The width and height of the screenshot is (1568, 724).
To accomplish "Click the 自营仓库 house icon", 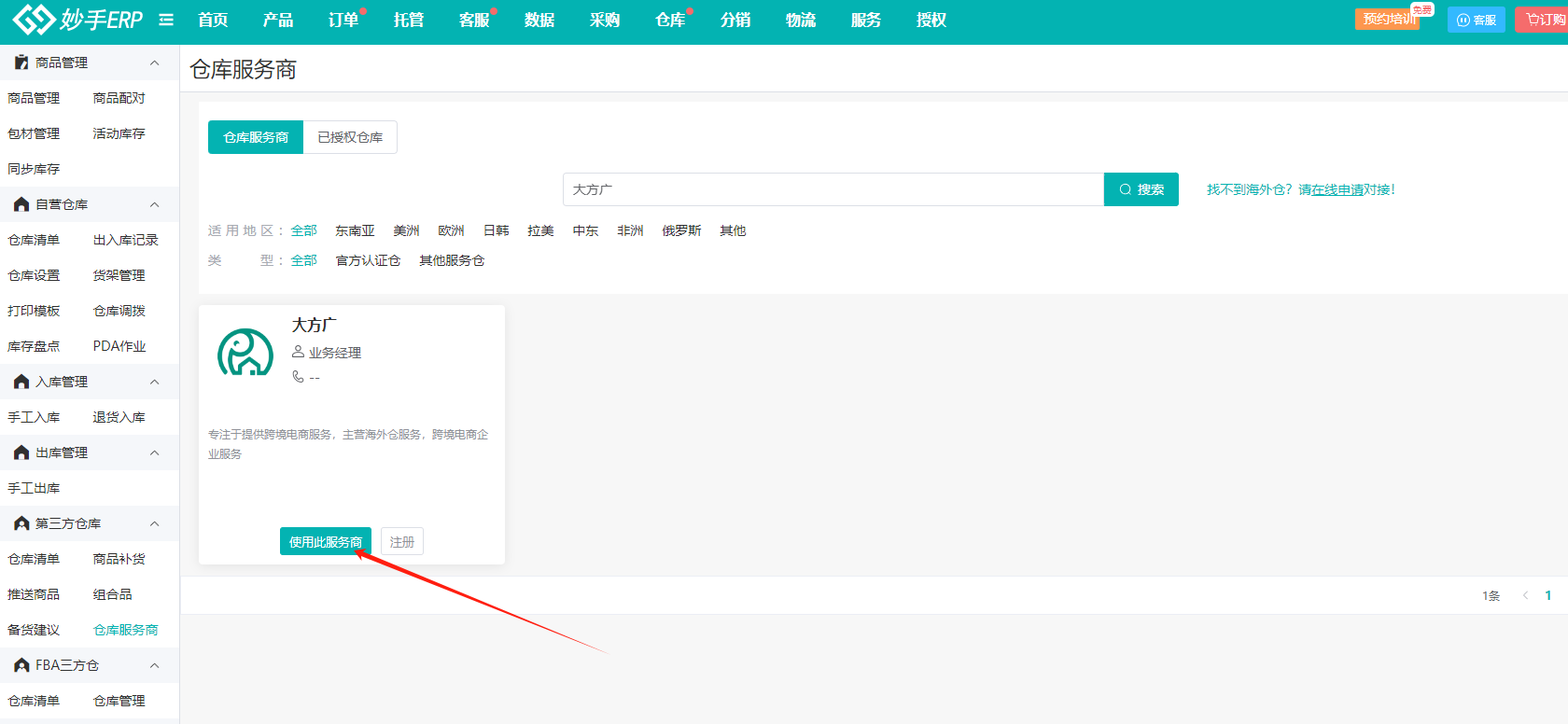I will pyautogui.click(x=21, y=204).
